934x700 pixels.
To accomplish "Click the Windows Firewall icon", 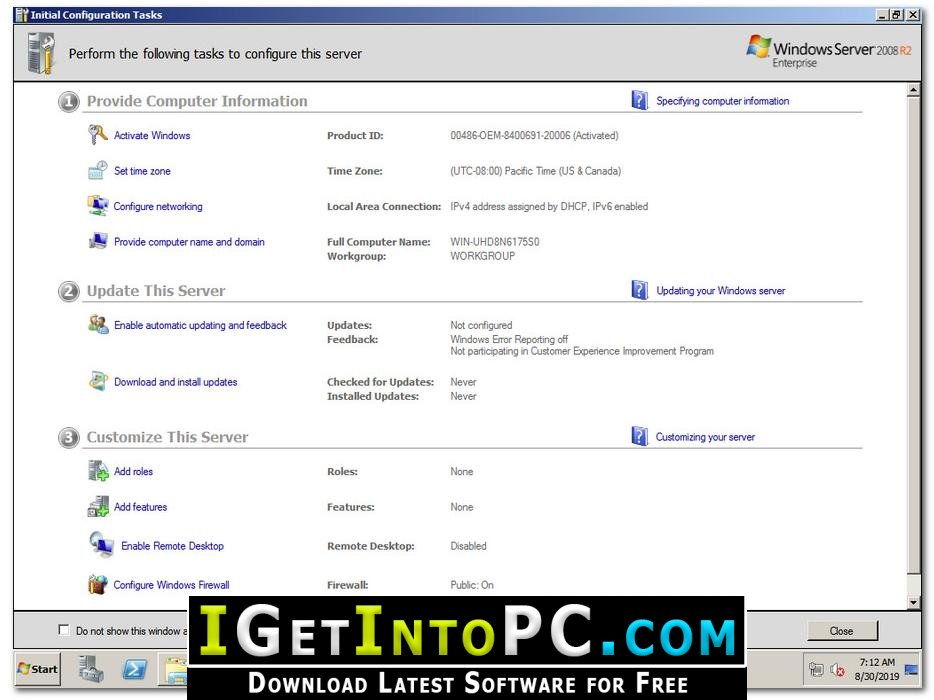I will click(97, 584).
